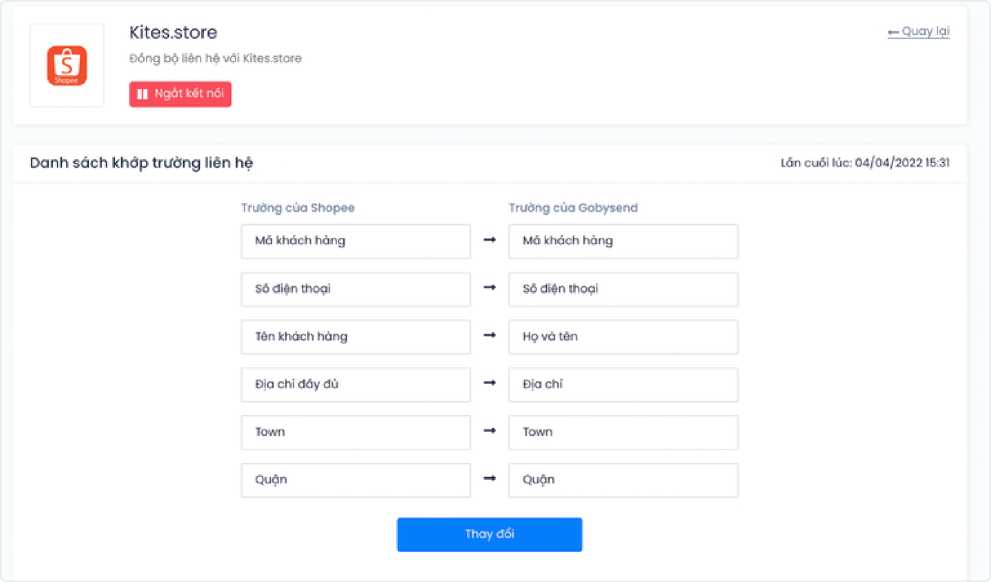Click arrow between Tên khách hàng and Họ và tên
This screenshot has width=991, height=582.
coord(489,336)
